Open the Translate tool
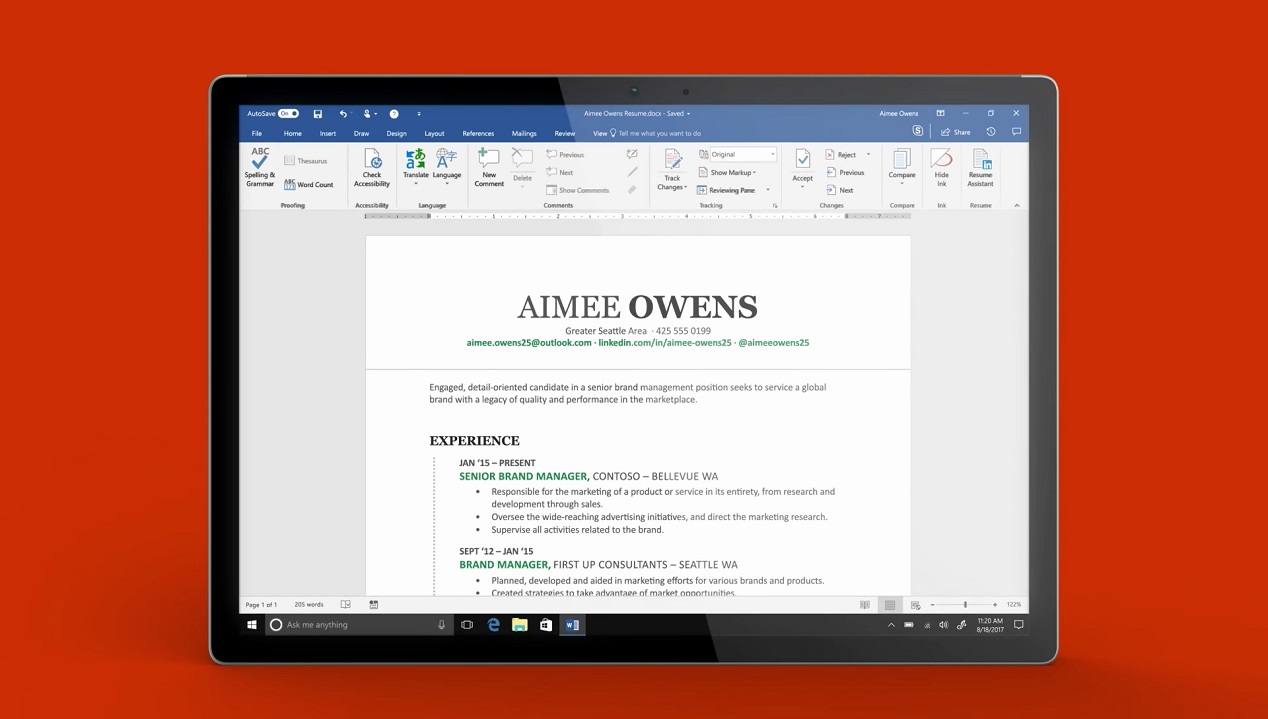Screen dimensions: 1268x719 click(416, 167)
